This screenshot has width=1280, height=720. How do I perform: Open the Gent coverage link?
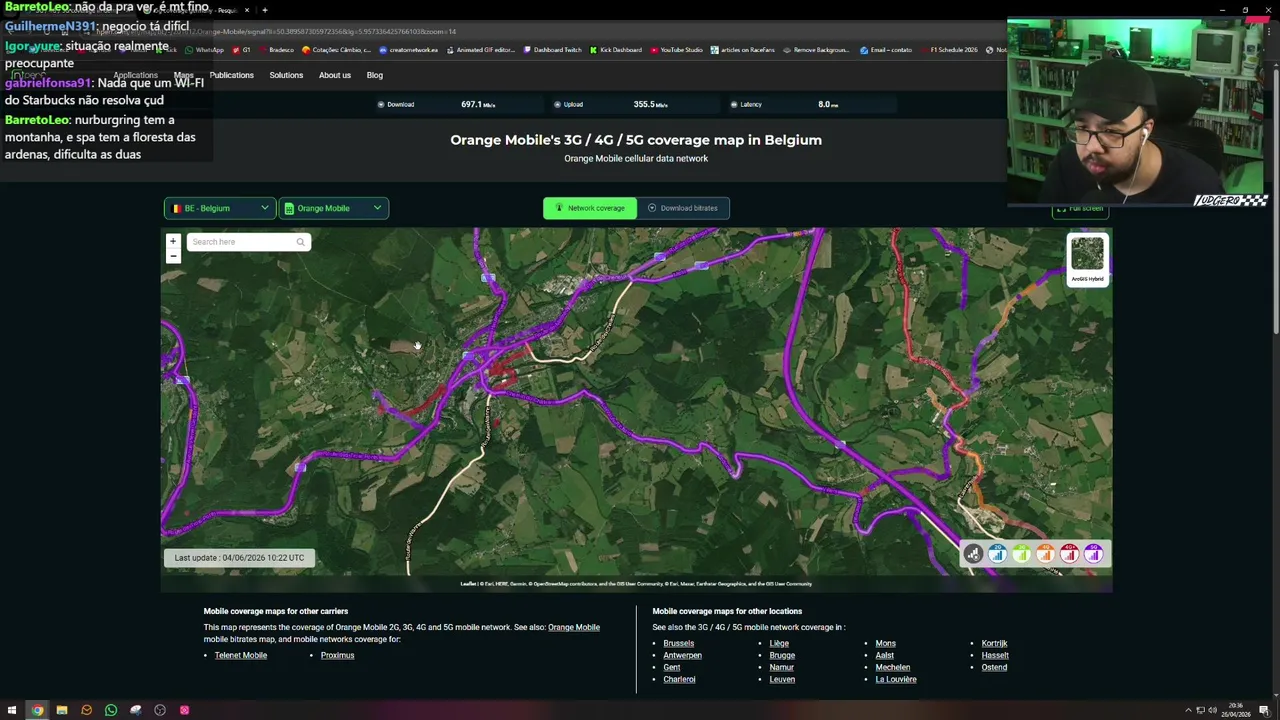point(671,667)
